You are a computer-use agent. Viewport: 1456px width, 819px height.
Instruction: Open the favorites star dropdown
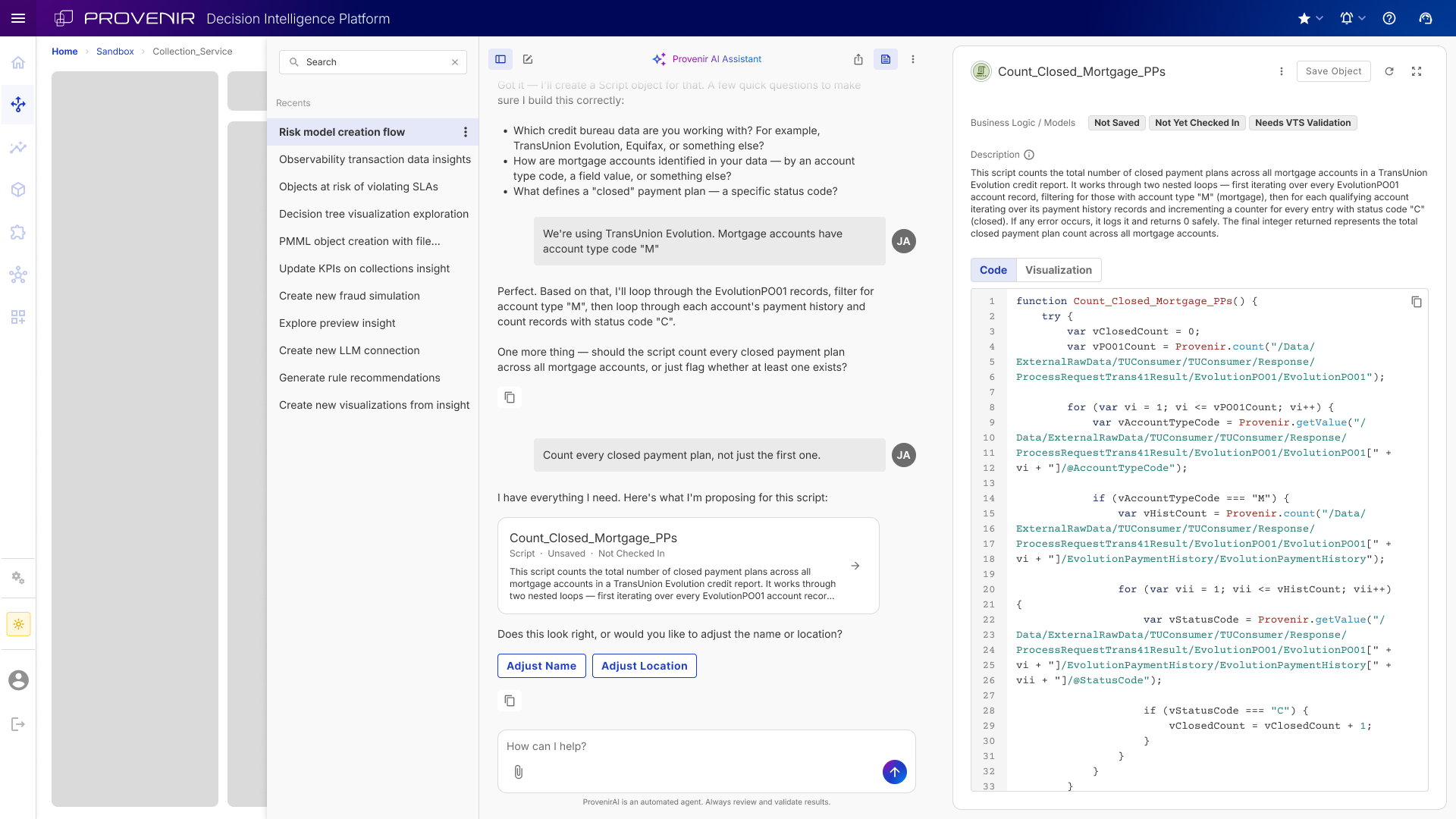(x=1310, y=18)
